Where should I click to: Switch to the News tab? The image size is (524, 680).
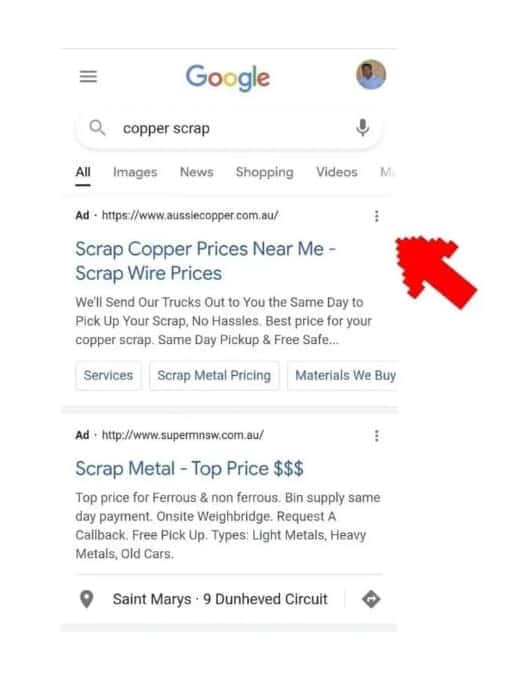coord(196,172)
